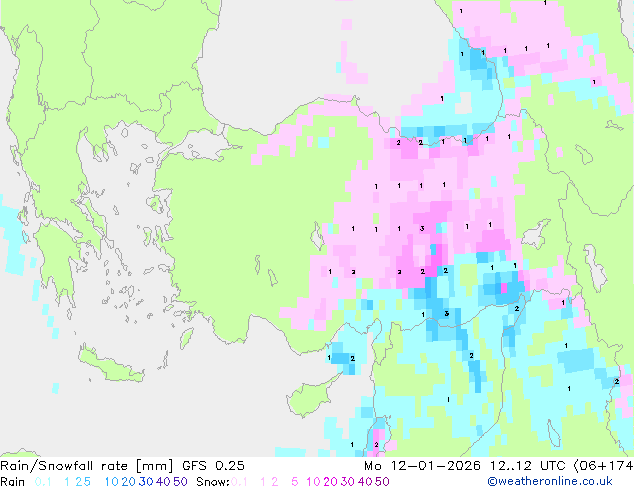
Task: Click the 'GFS 0.25' model label
Action: [x=213, y=466]
